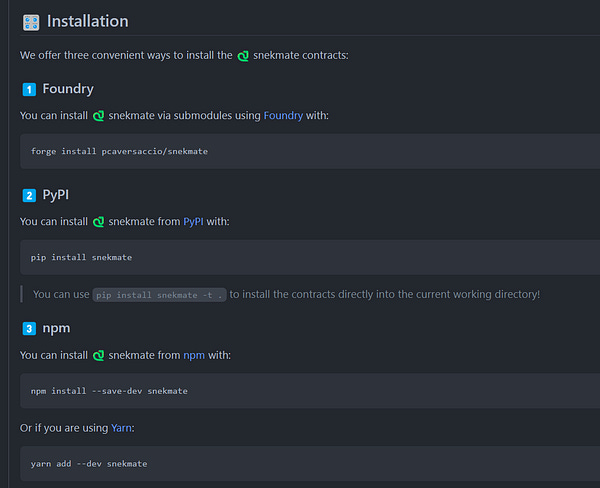Click the 'Installation' heading text

click(x=88, y=21)
